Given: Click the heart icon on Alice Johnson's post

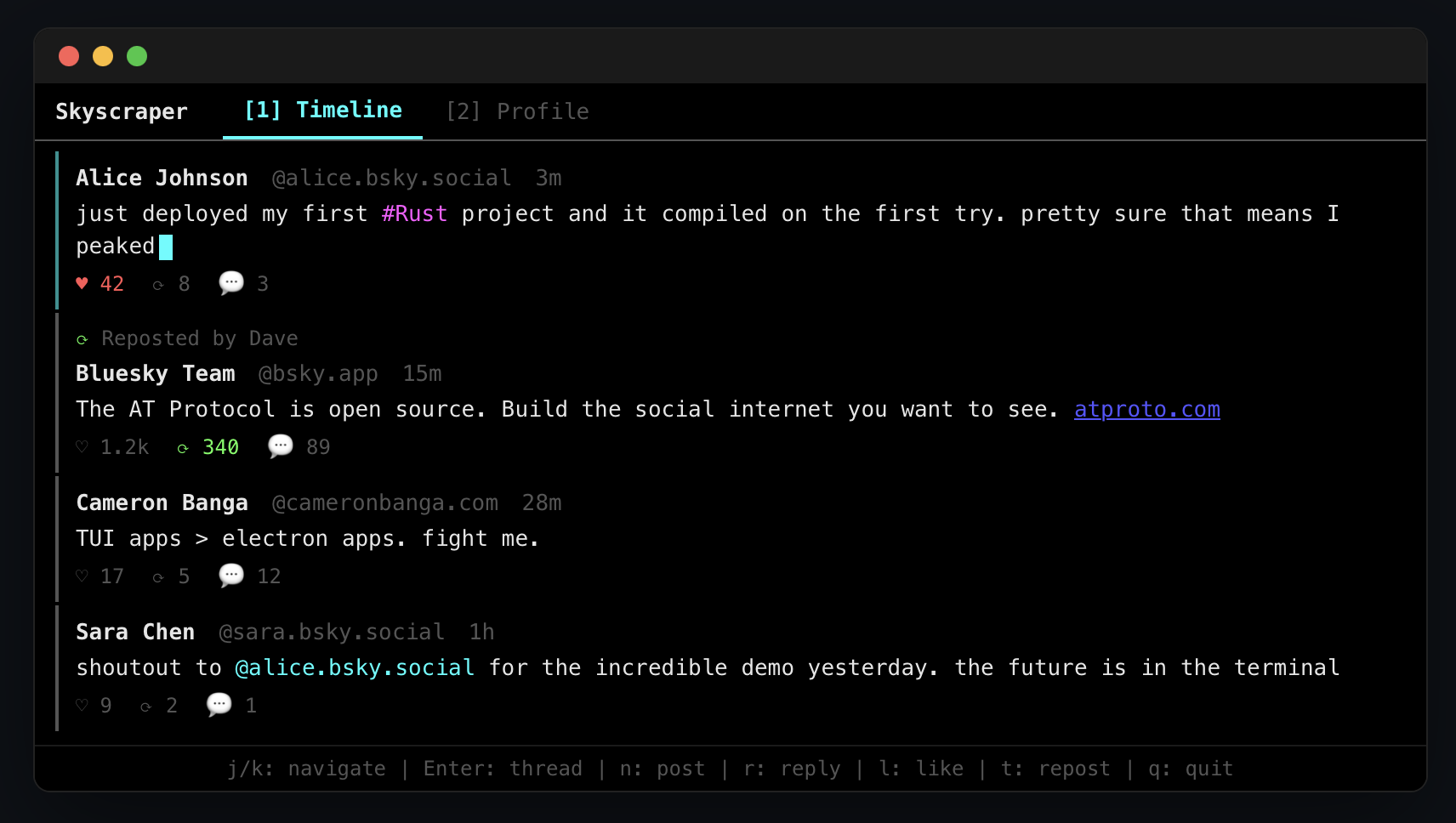Looking at the screenshot, I should click(x=82, y=283).
